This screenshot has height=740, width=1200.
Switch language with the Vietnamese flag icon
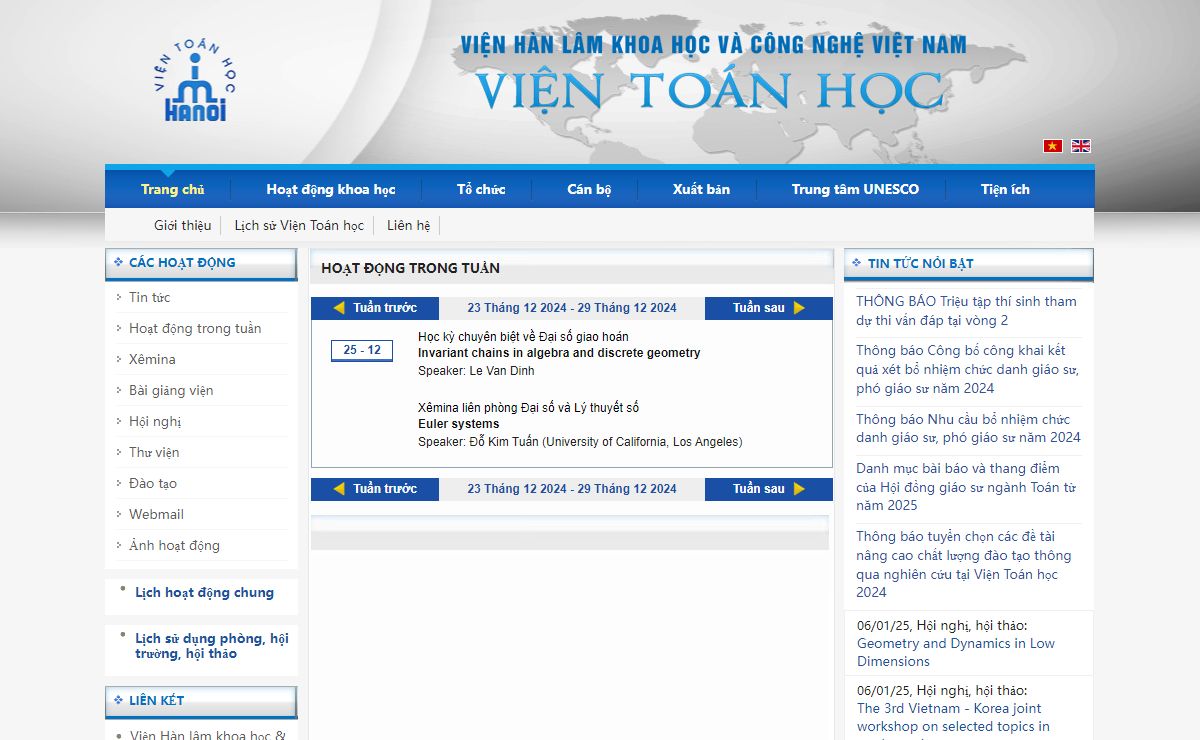pyautogui.click(x=1053, y=146)
